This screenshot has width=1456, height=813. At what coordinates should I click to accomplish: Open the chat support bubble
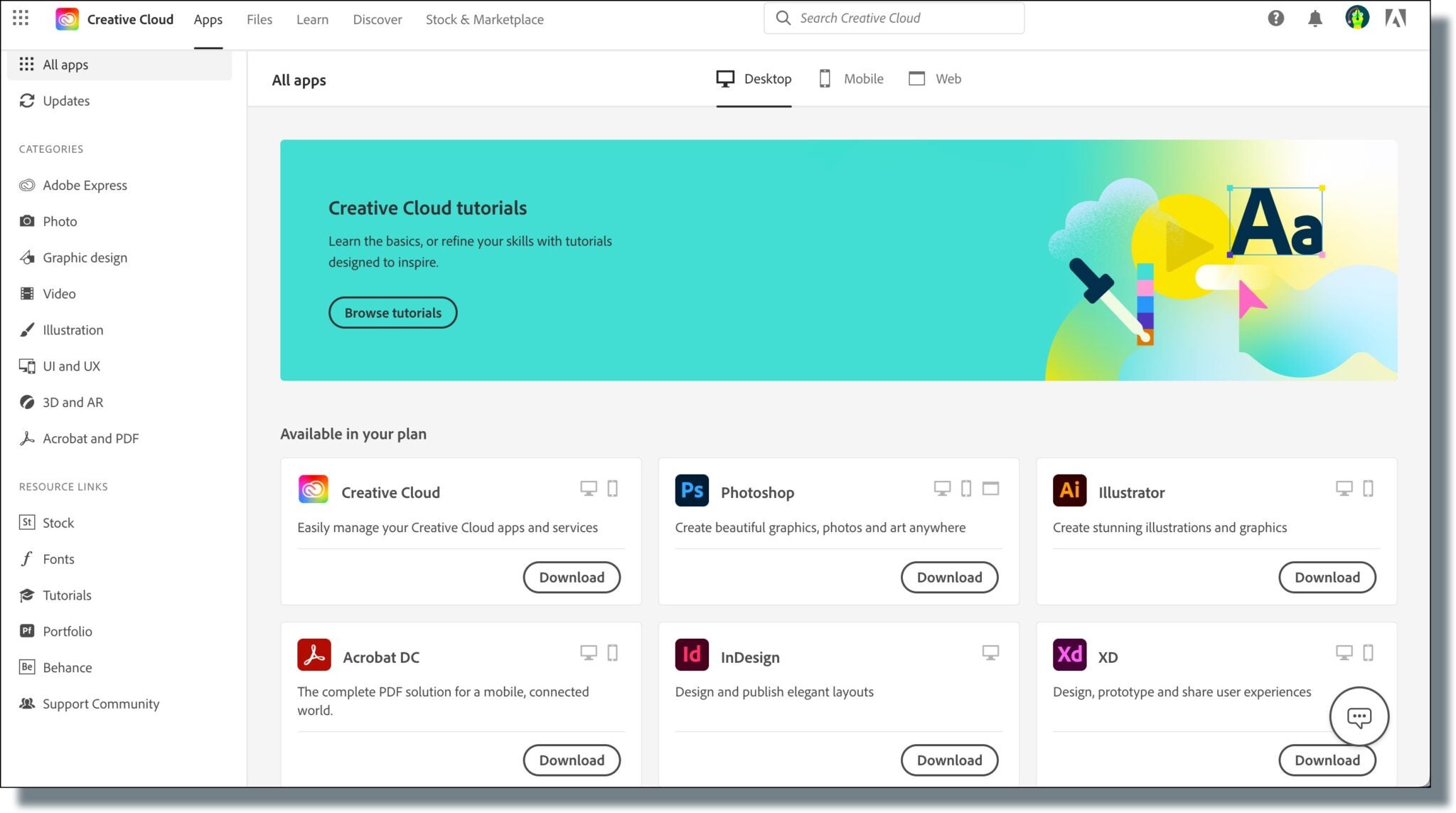click(x=1359, y=717)
